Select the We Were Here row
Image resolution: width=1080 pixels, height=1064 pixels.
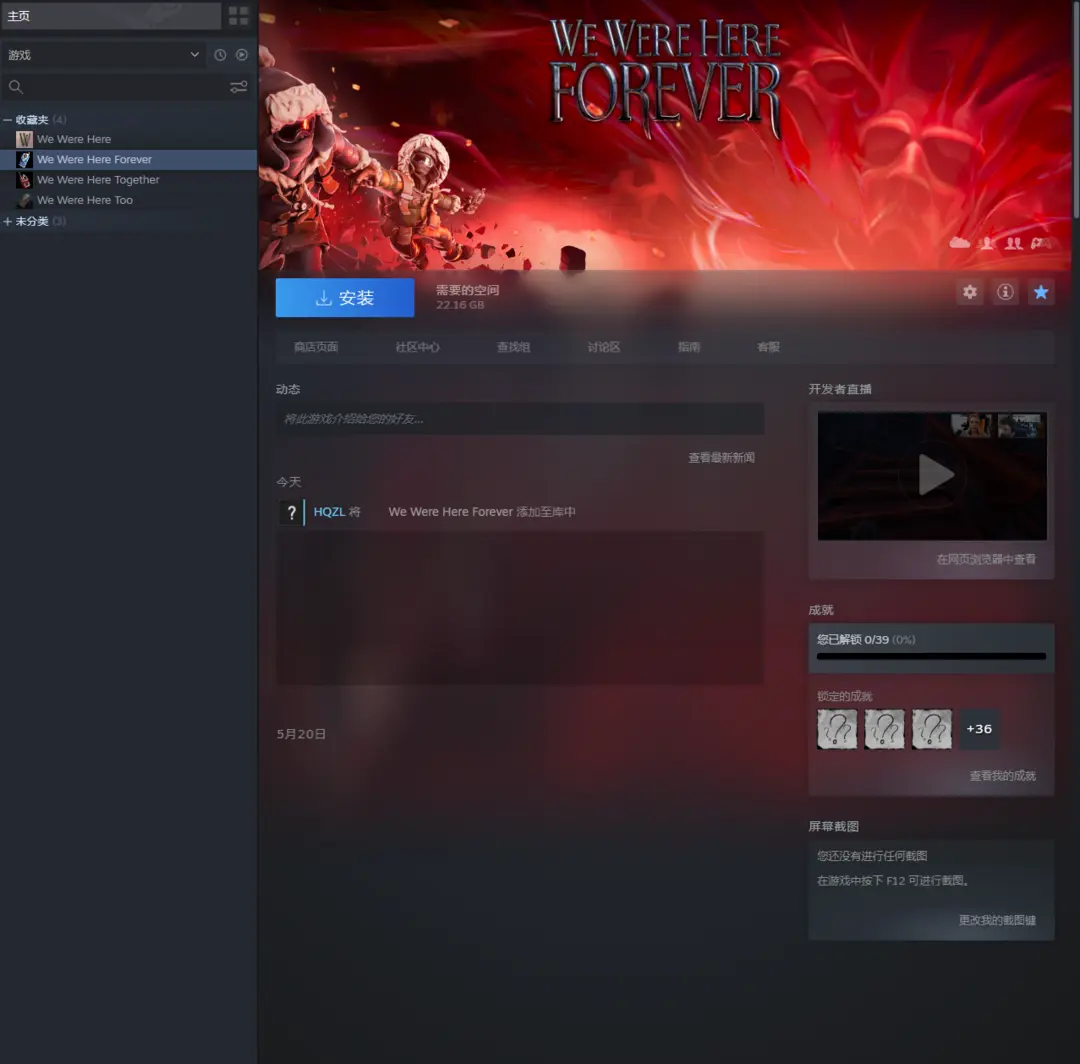[129, 139]
